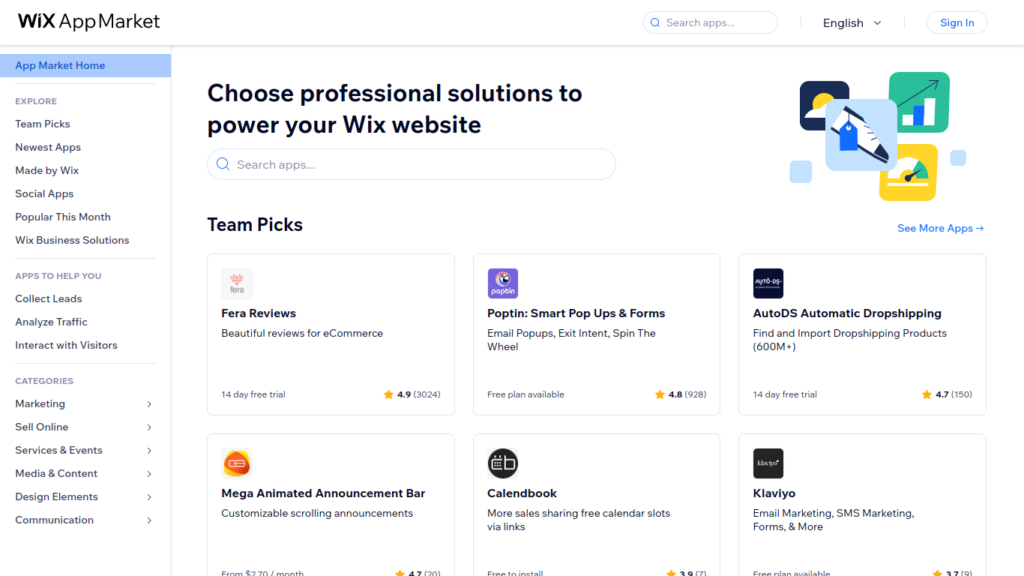Image resolution: width=1024 pixels, height=576 pixels.
Task: Click the Communication category label
Action: coord(54,520)
